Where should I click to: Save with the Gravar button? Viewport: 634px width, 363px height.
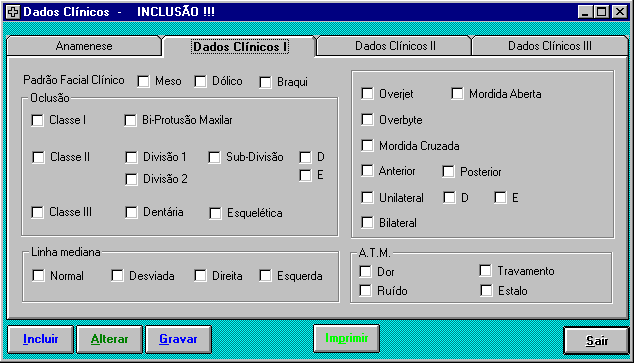[x=178, y=339]
